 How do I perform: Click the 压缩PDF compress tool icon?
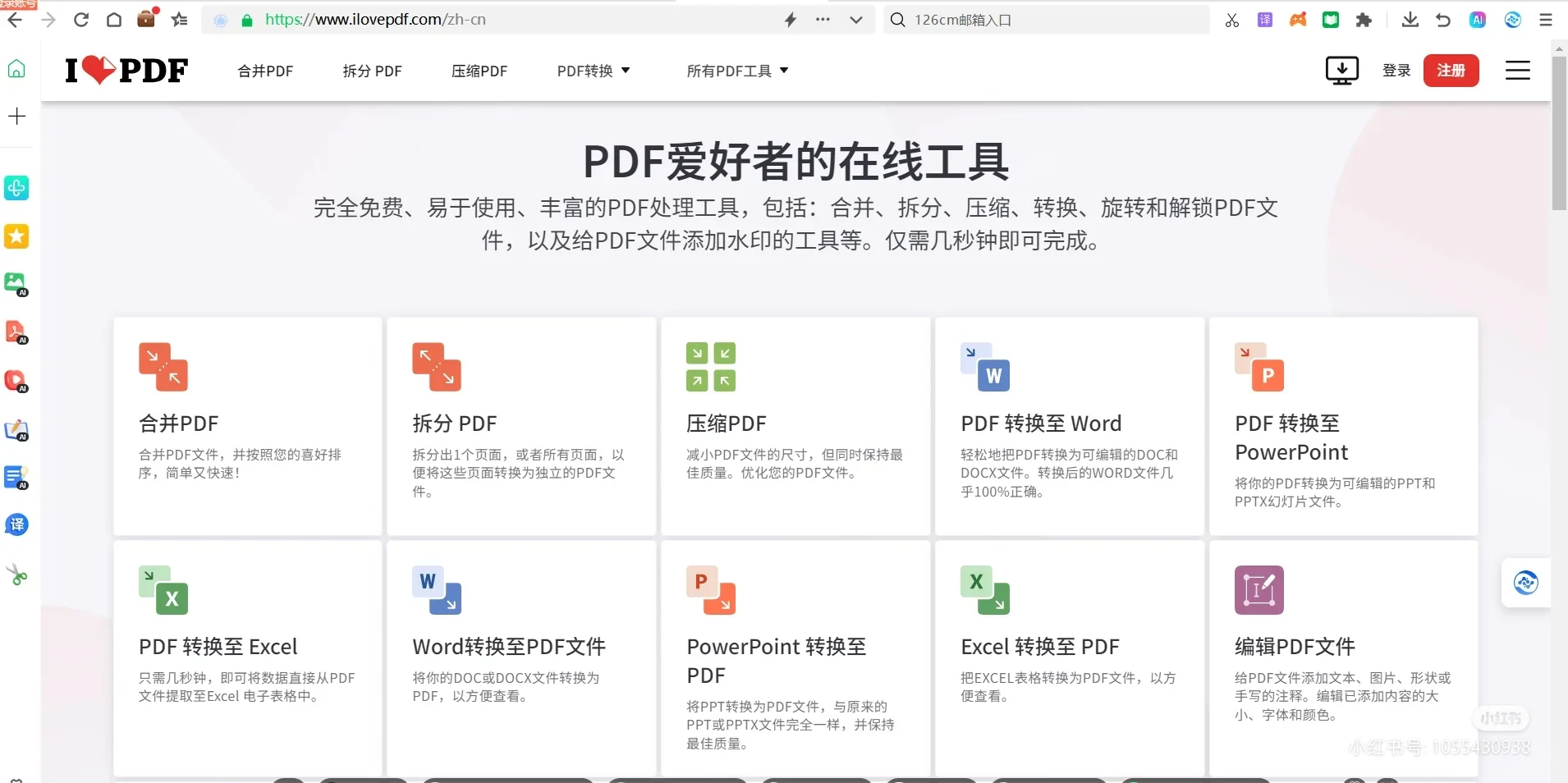pyautogui.click(x=711, y=367)
